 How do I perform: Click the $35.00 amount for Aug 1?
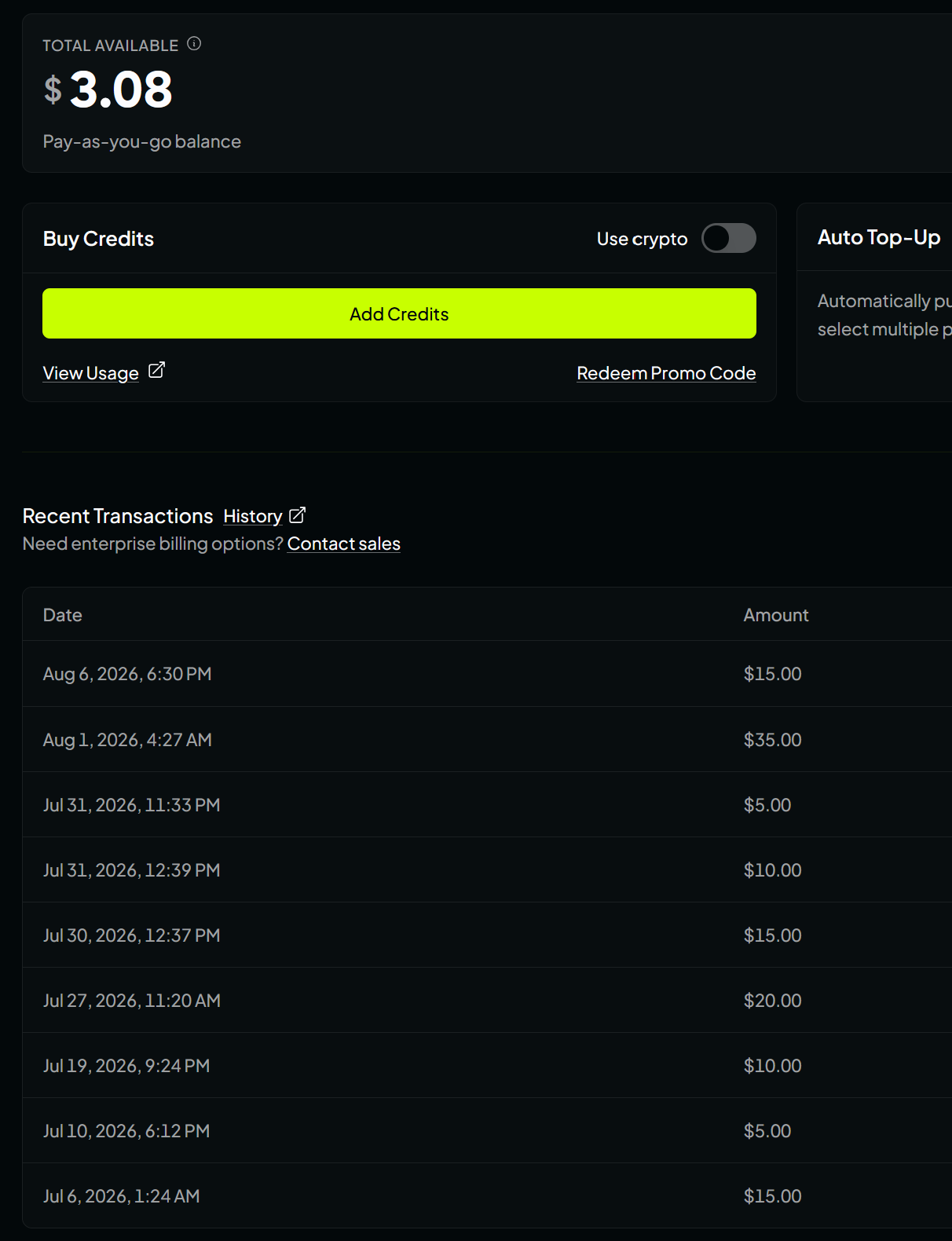[x=773, y=740]
